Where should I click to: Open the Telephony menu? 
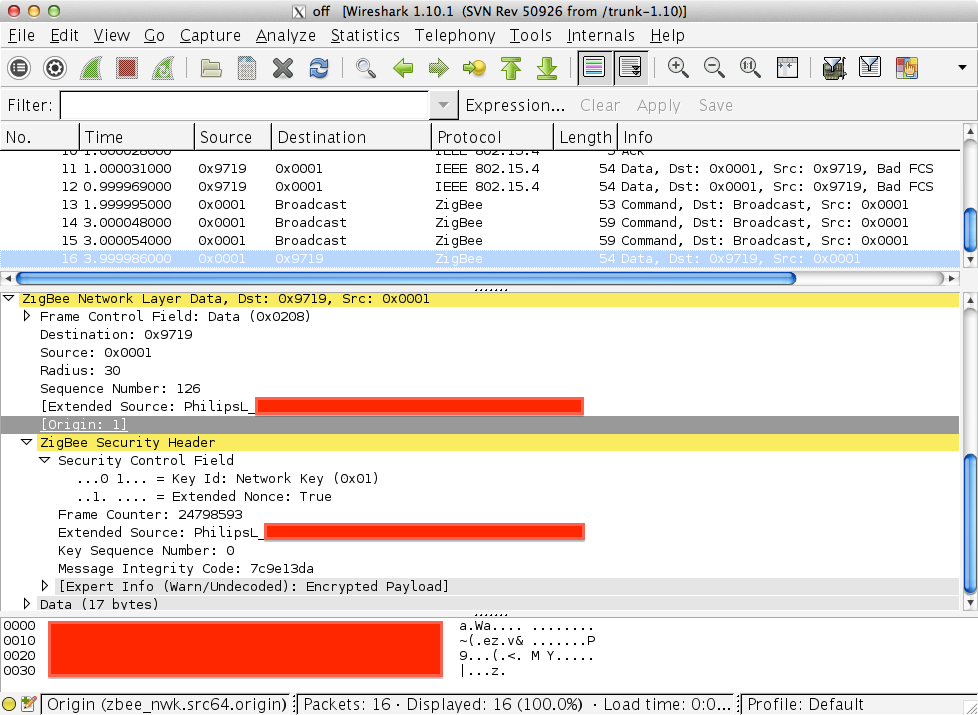(455, 36)
